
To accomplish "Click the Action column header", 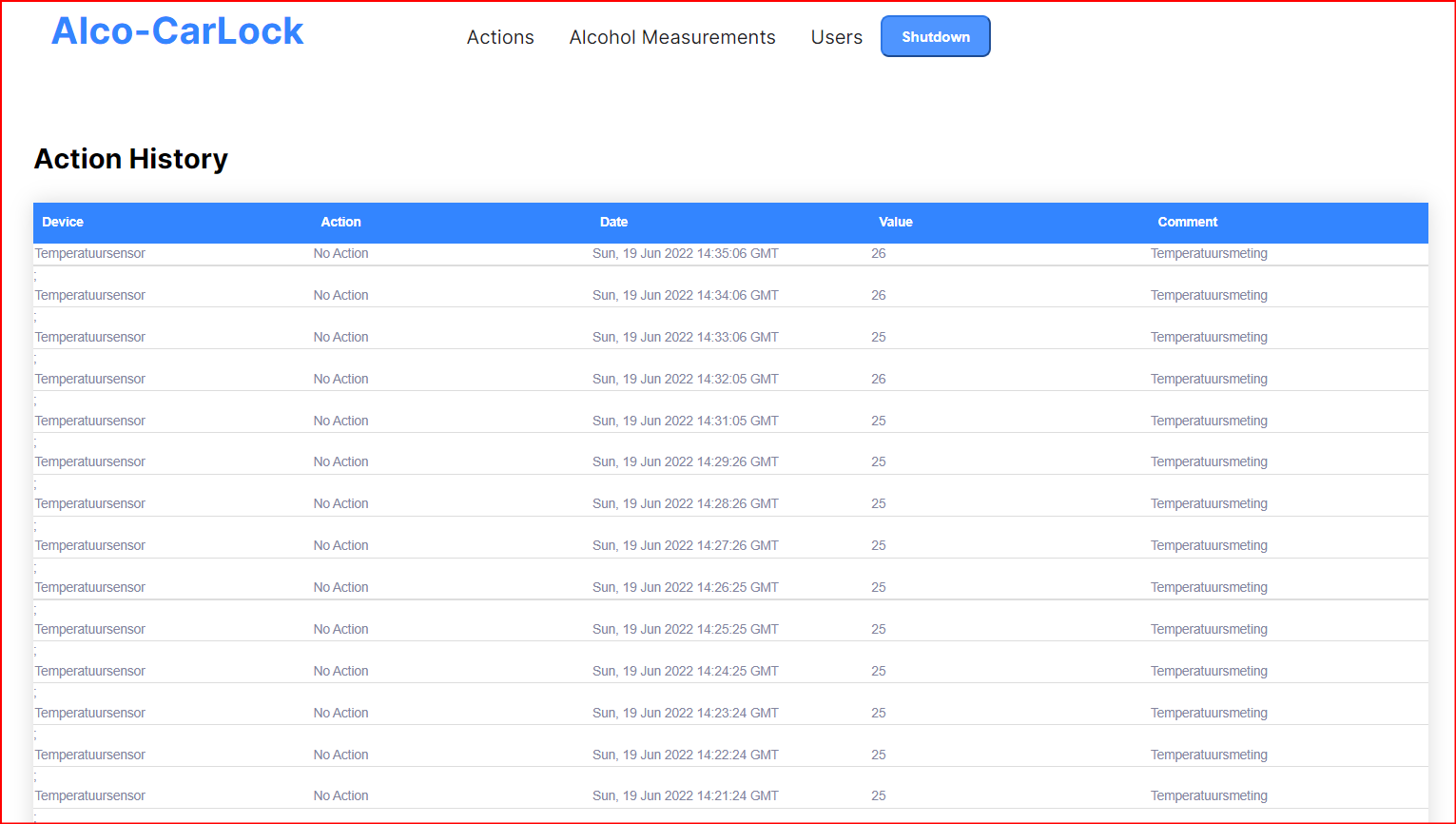I will (340, 222).
